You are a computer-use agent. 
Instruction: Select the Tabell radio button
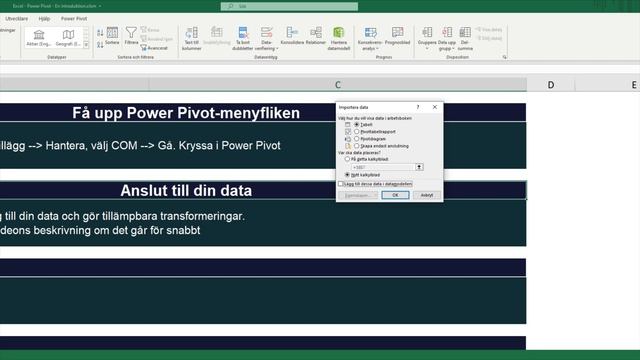coord(357,124)
